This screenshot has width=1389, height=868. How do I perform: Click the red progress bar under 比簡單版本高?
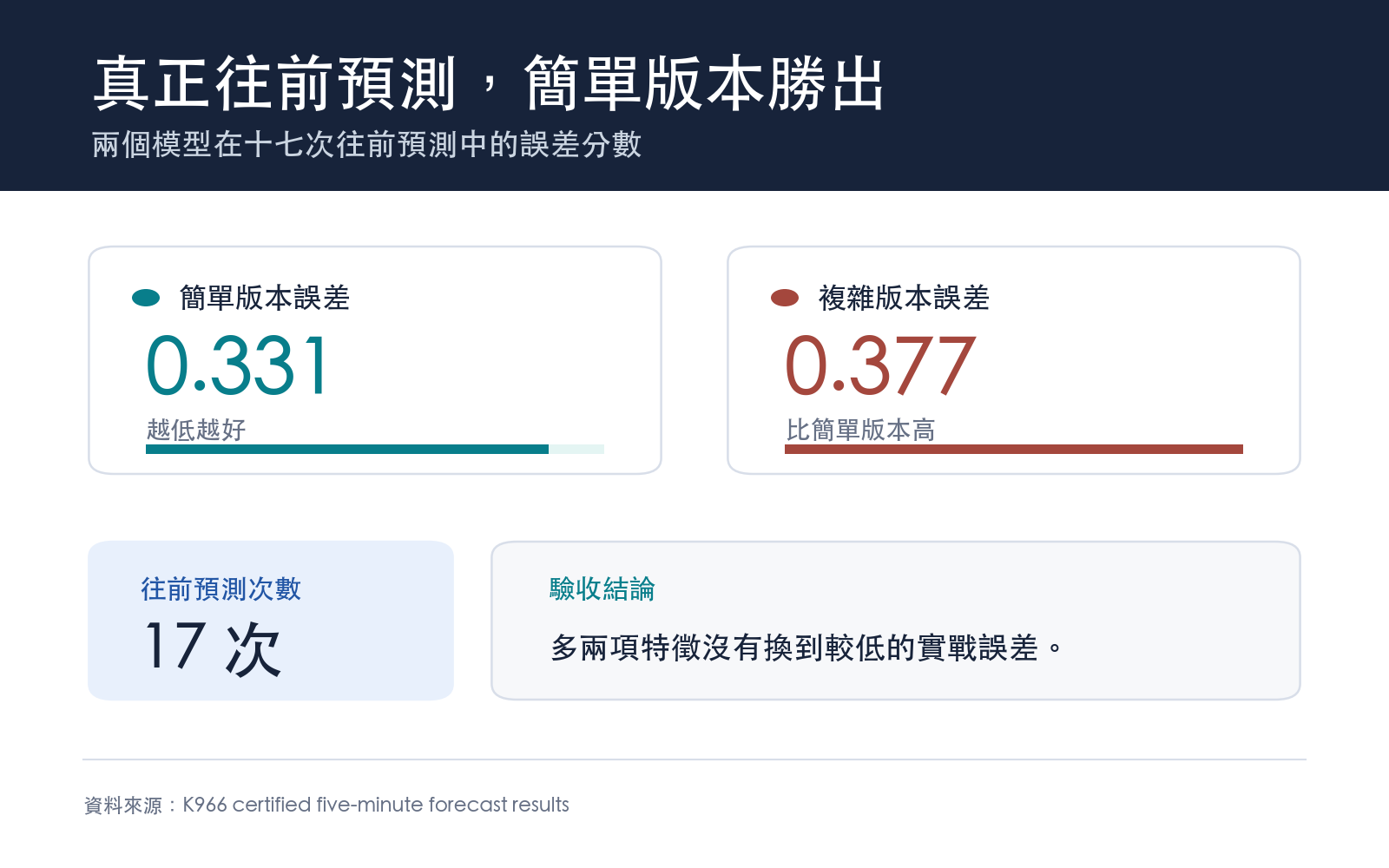click(x=1014, y=449)
